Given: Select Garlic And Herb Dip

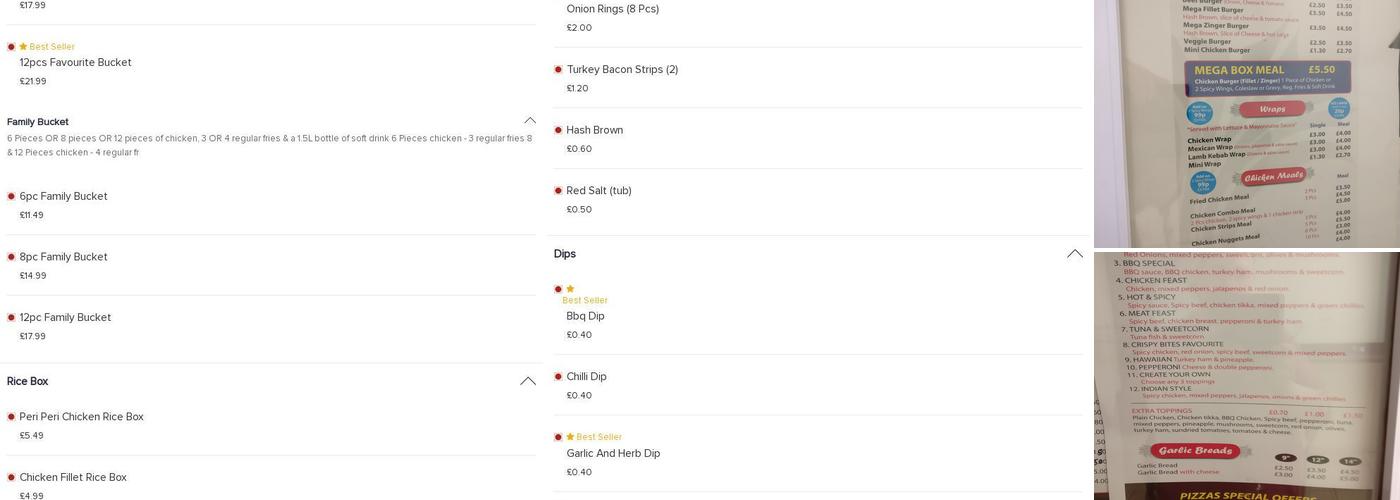Looking at the screenshot, I should [613, 454].
